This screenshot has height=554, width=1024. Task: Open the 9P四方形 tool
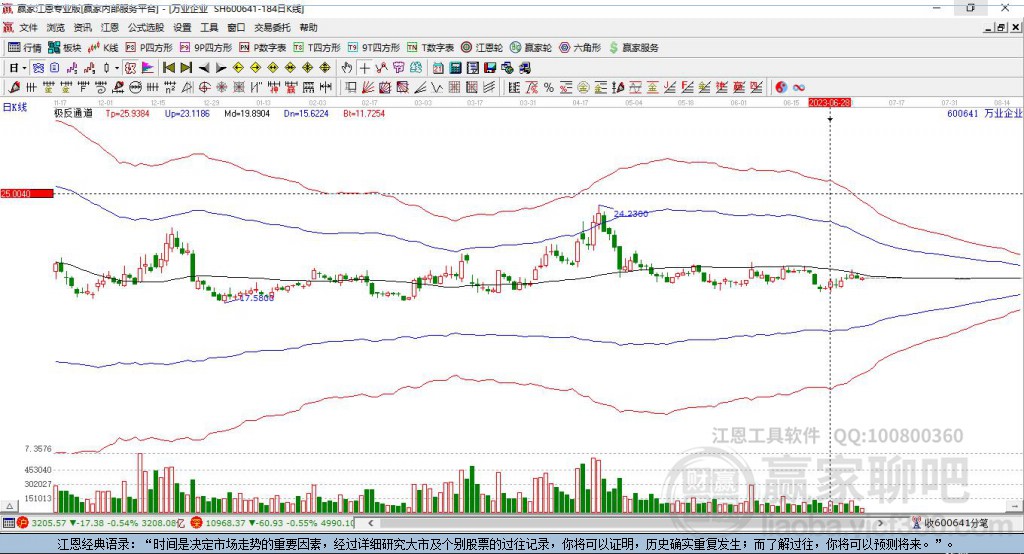tap(206, 48)
